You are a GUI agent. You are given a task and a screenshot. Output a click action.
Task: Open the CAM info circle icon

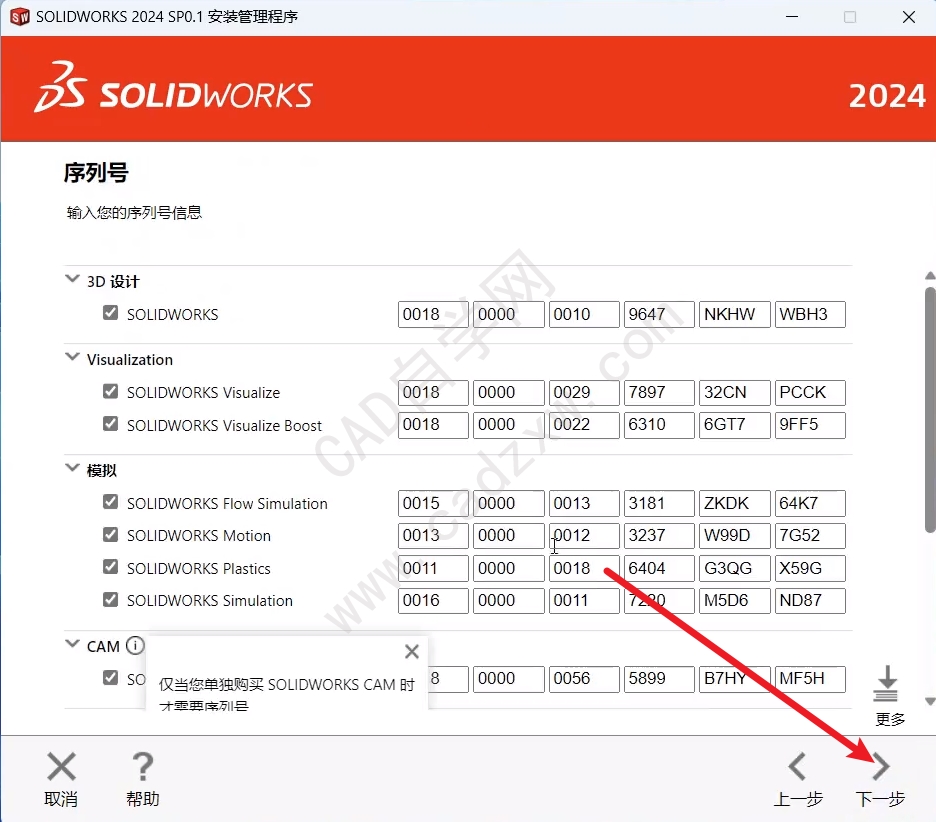(x=135, y=645)
